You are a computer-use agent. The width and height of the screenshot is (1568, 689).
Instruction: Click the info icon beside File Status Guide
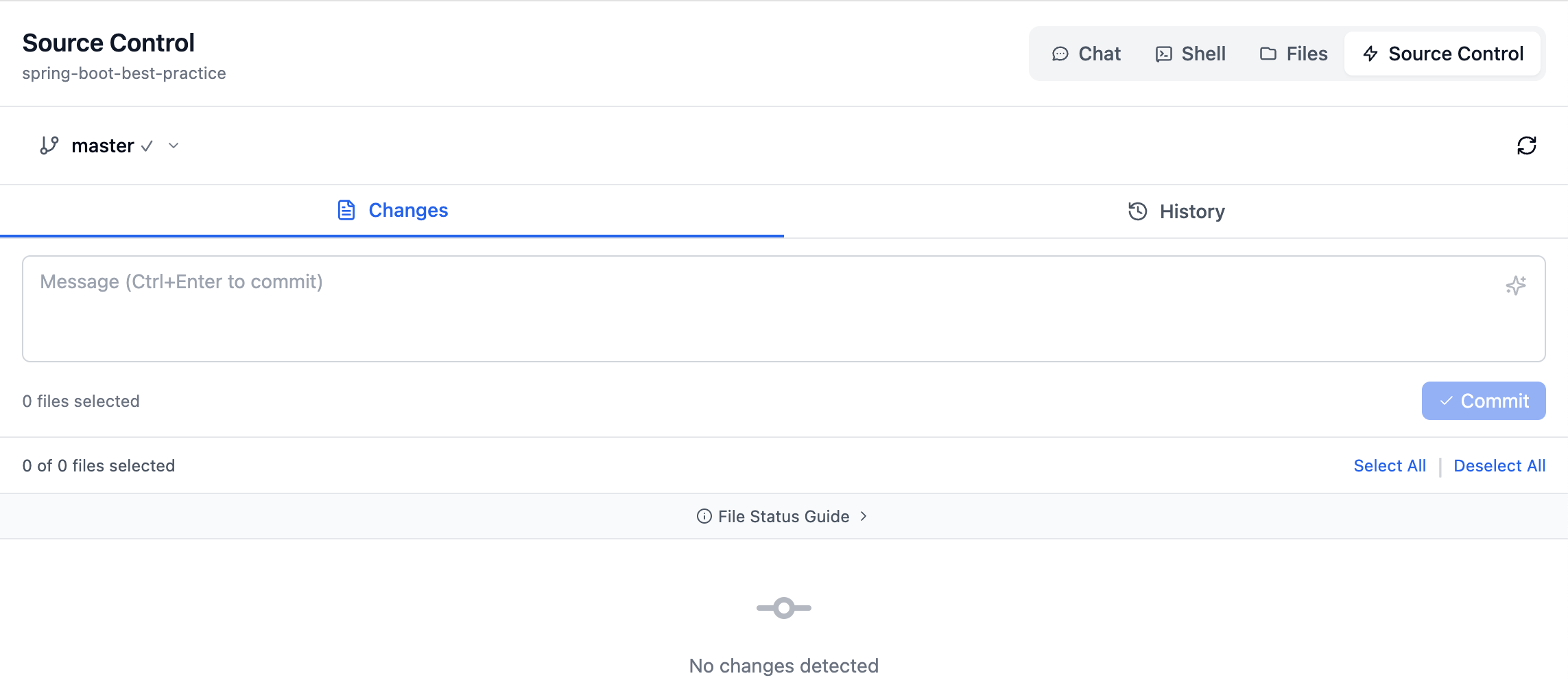click(x=704, y=517)
